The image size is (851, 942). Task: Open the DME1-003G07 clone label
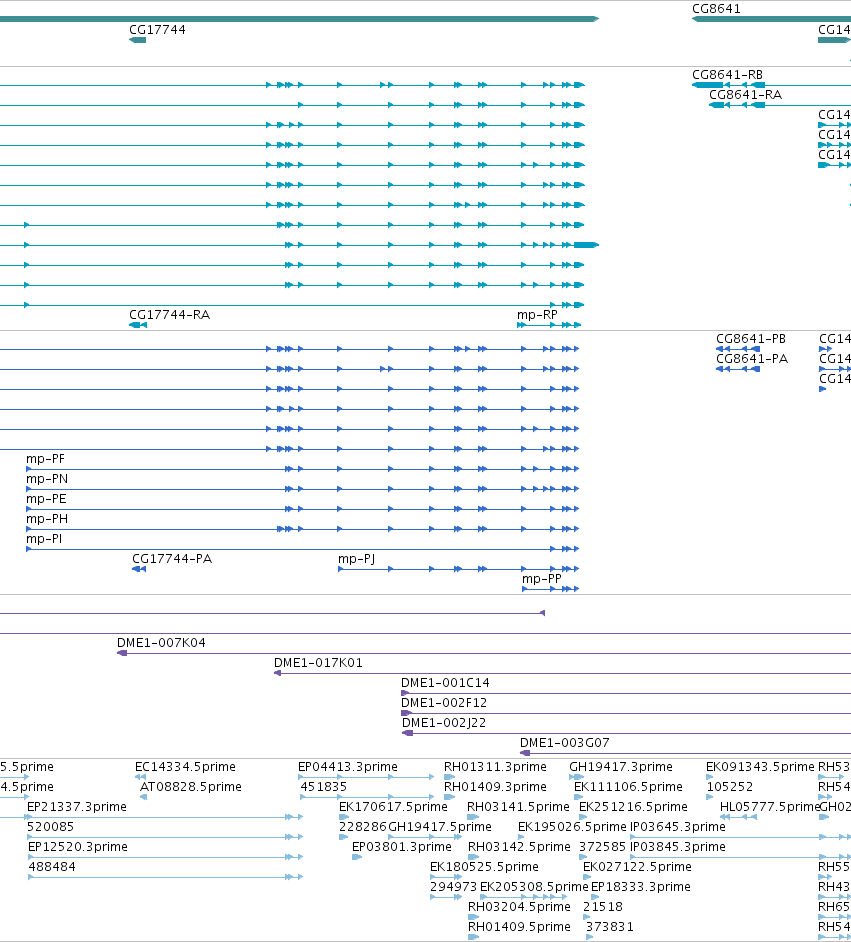(565, 743)
